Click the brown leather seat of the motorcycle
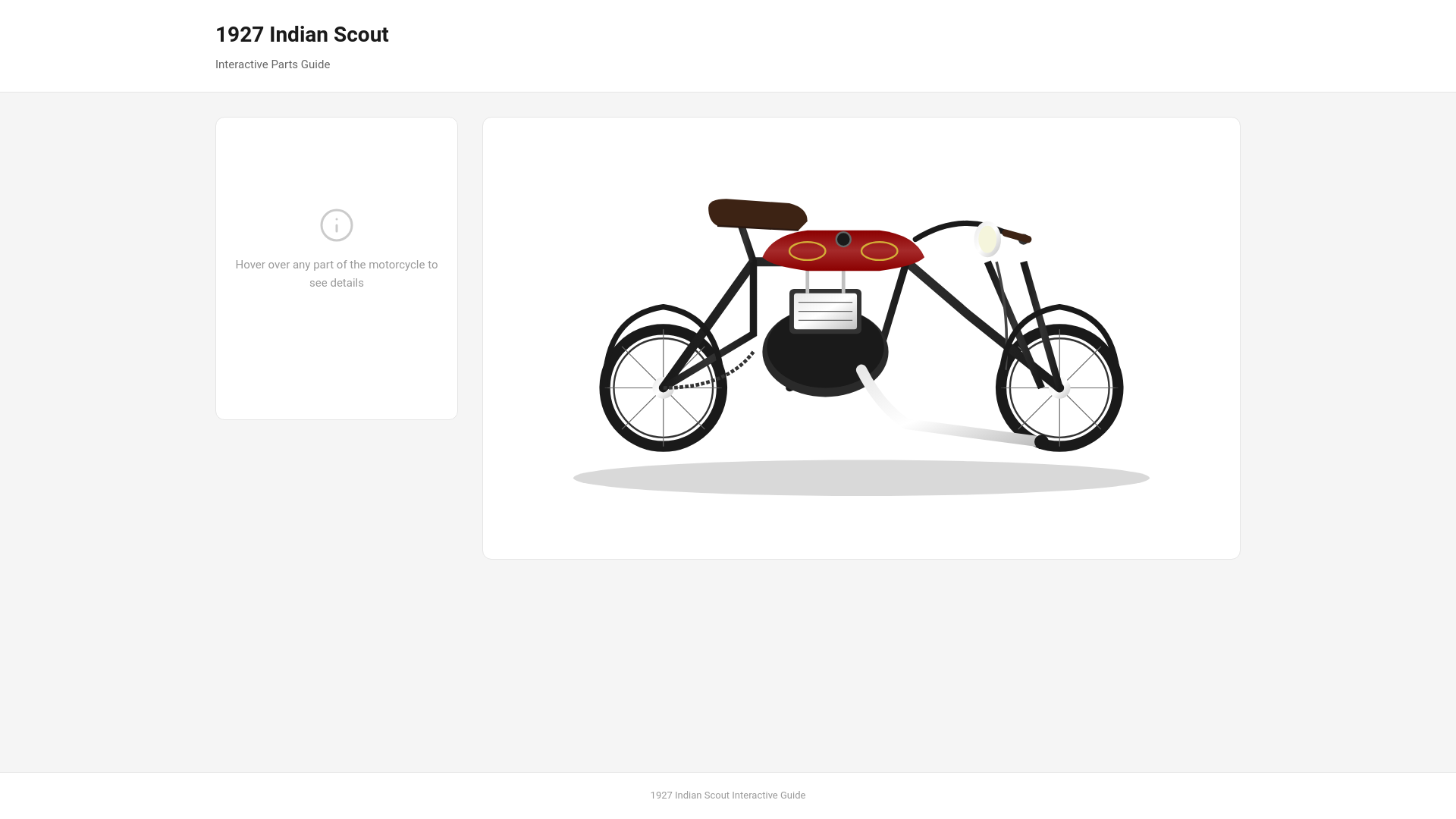Image resolution: width=1456 pixels, height=819 pixels. click(x=757, y=215)
